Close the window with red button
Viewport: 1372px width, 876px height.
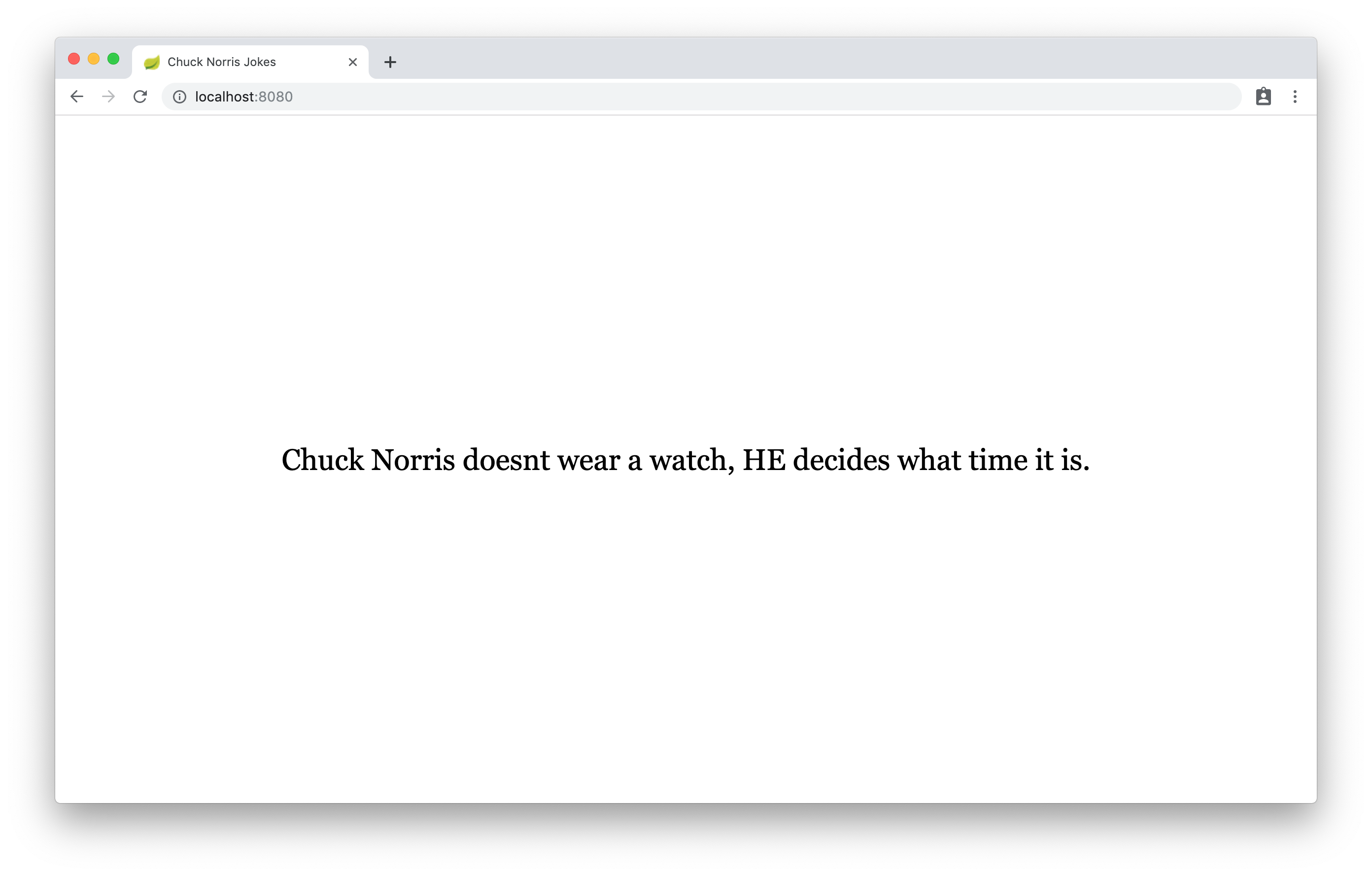[74, 59]
